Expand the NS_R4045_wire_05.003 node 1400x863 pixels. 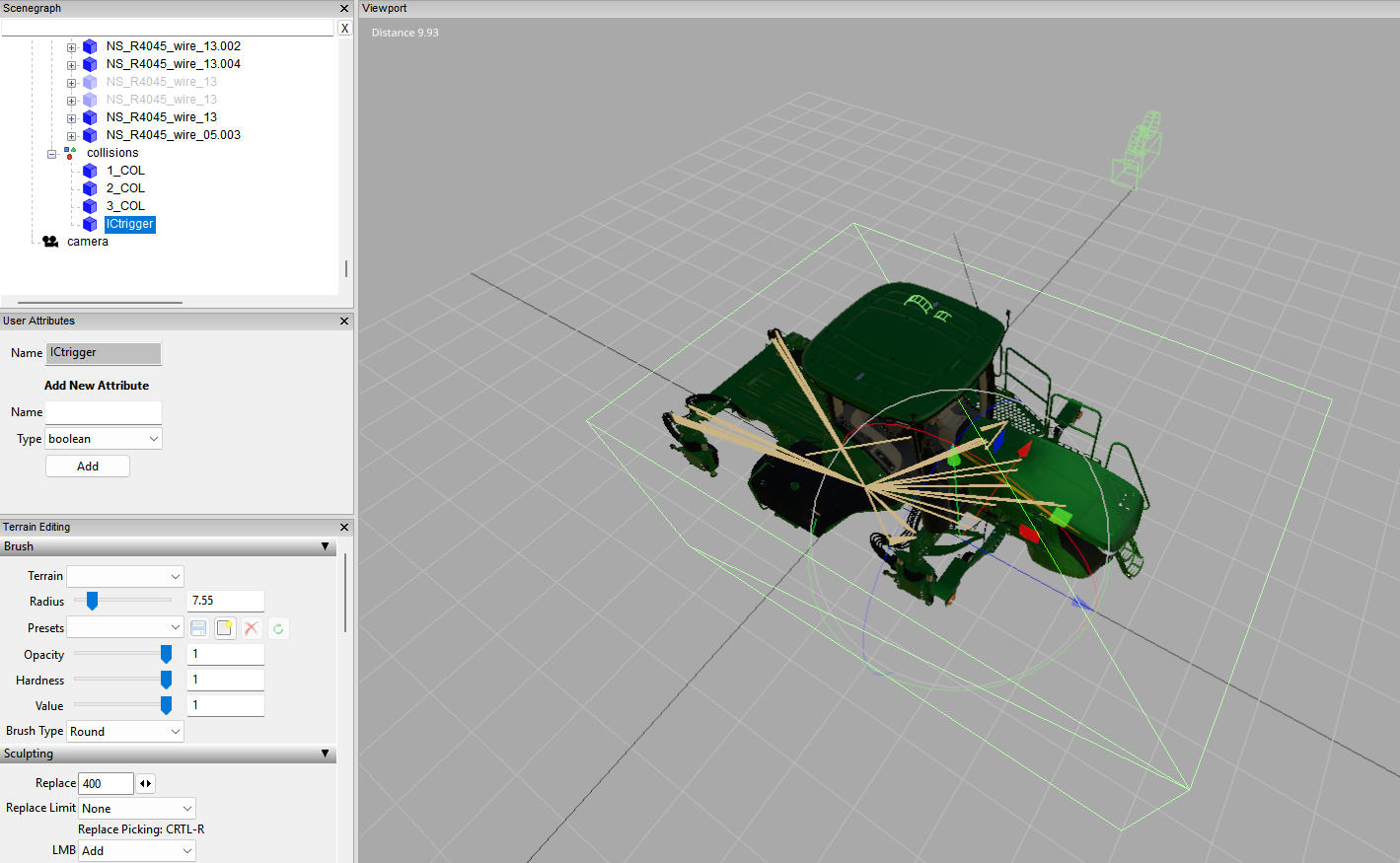pos(71,136)
